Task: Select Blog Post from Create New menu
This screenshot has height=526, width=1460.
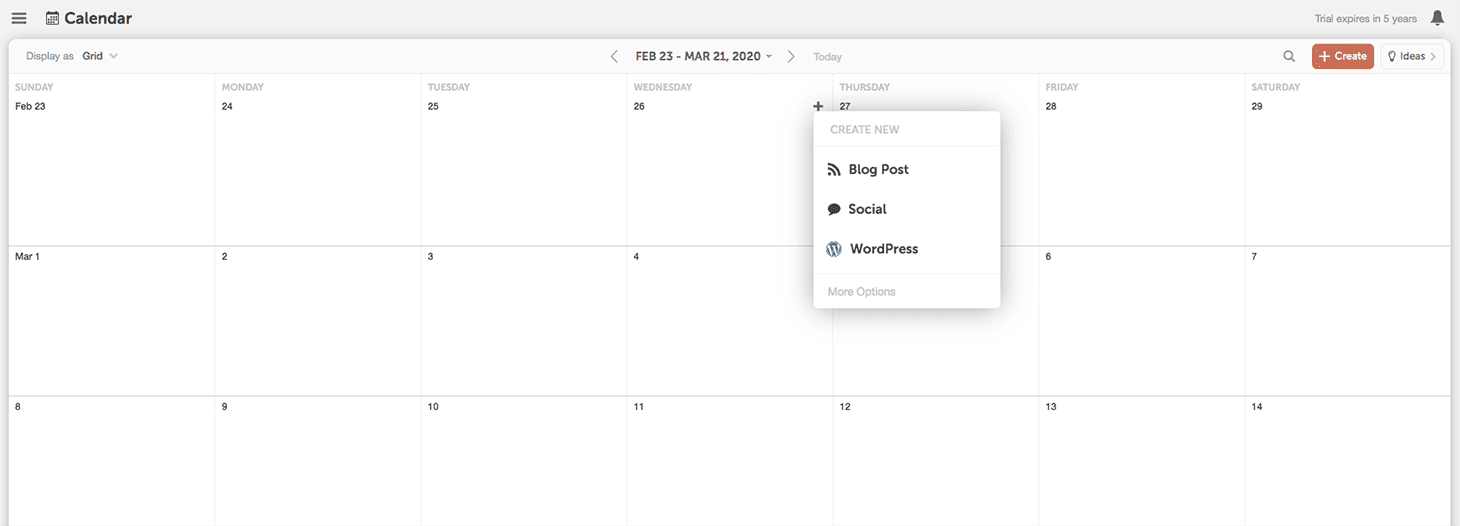Action: pyautogui.click(x=878, y=169)
